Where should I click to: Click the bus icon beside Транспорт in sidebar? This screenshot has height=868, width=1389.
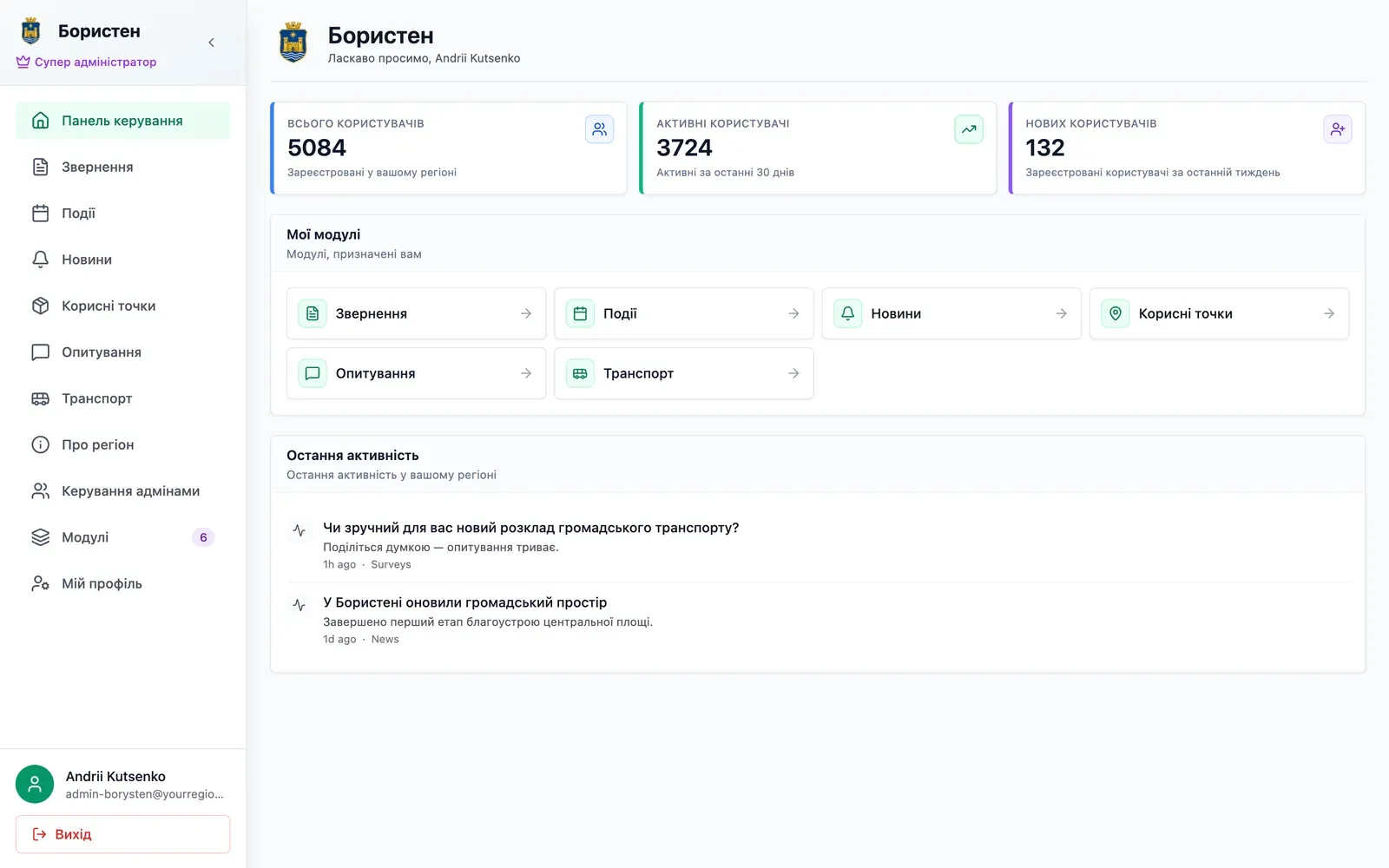41,398
